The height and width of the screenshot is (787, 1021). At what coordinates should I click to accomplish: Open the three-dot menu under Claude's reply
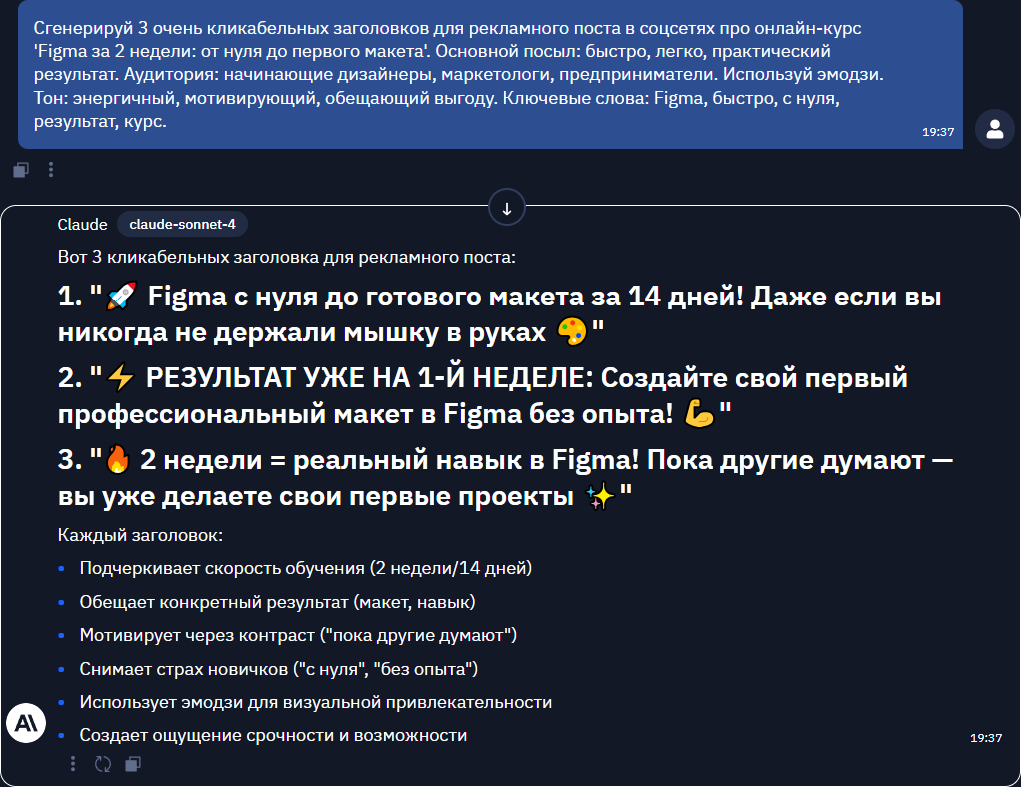73,764
